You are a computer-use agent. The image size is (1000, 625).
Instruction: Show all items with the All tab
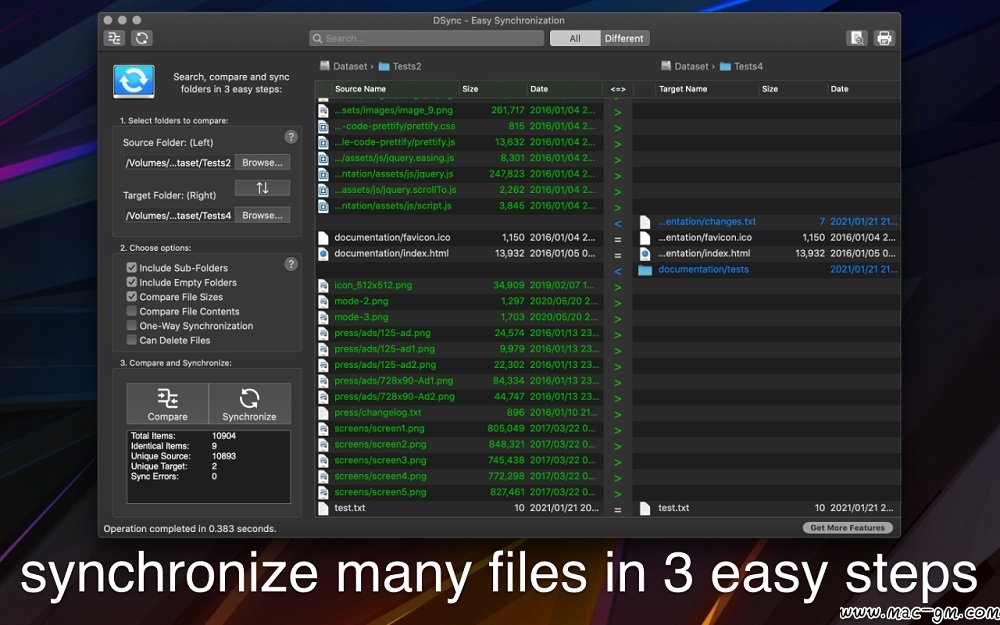575,38
